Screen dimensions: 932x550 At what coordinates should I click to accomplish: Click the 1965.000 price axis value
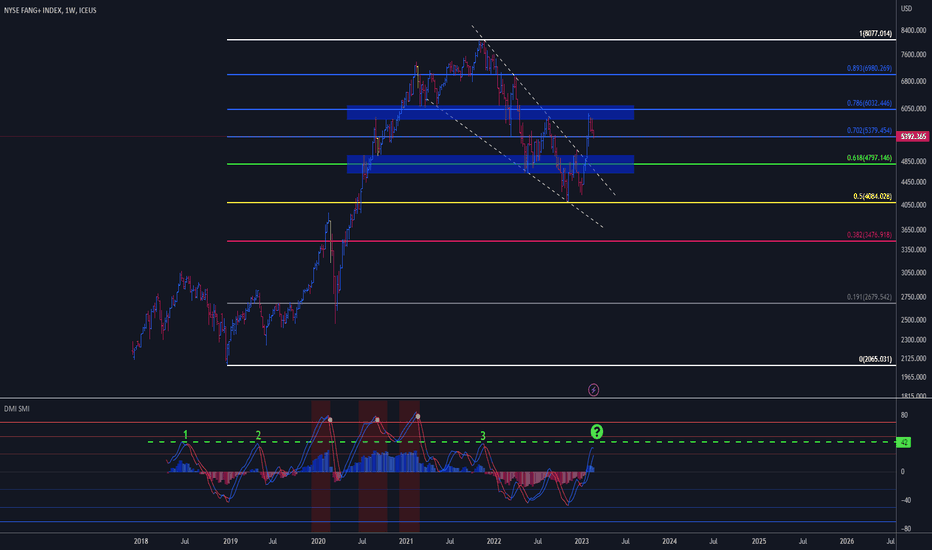(x=914, y=377)
